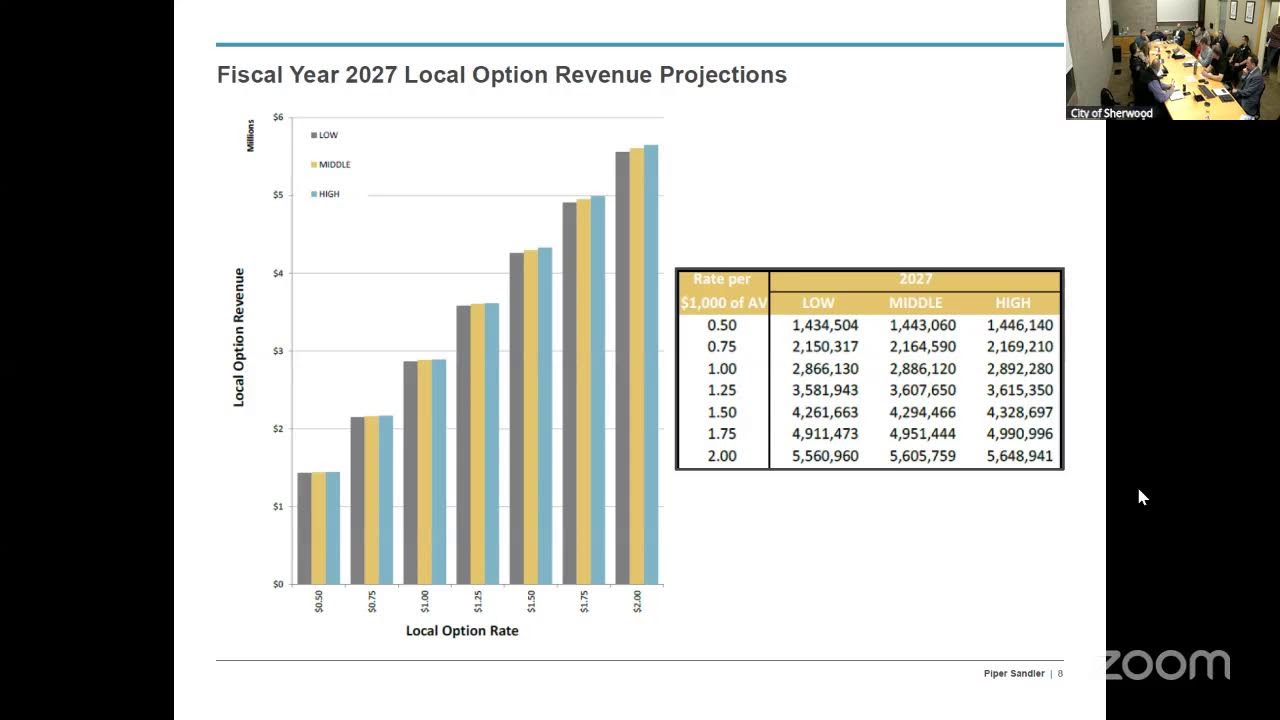This screenshot has height=720, width=1280.
Task: Open the City of Sherwood video thumbnail
Action: pos(1172,60)
